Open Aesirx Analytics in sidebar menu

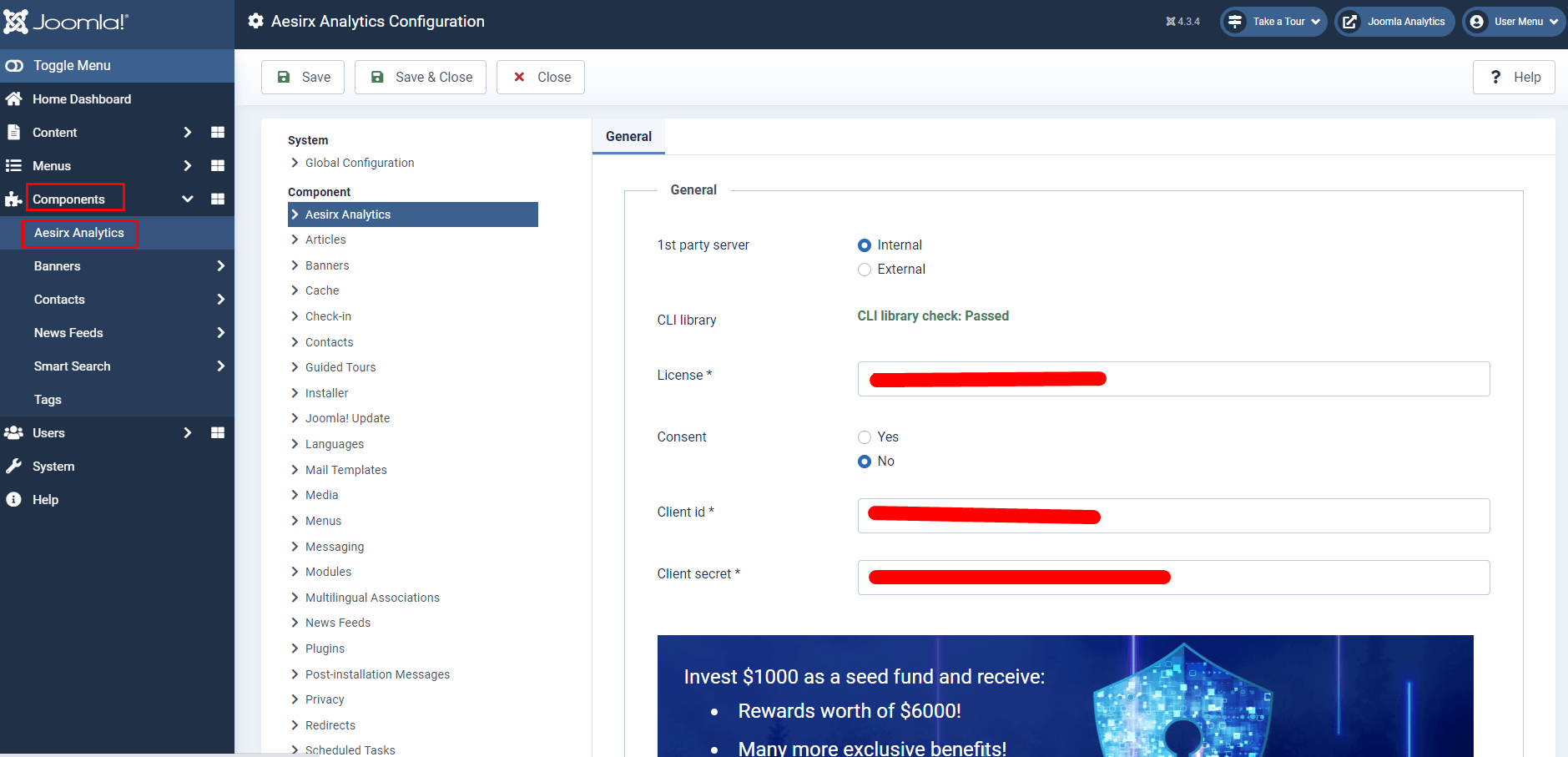pyautogui.click(x=78, y=233)
